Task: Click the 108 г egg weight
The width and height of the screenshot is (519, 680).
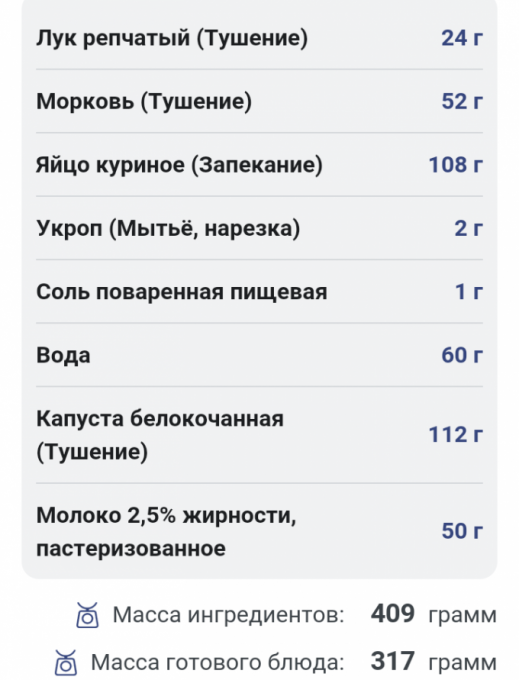Action: point(456,164)
